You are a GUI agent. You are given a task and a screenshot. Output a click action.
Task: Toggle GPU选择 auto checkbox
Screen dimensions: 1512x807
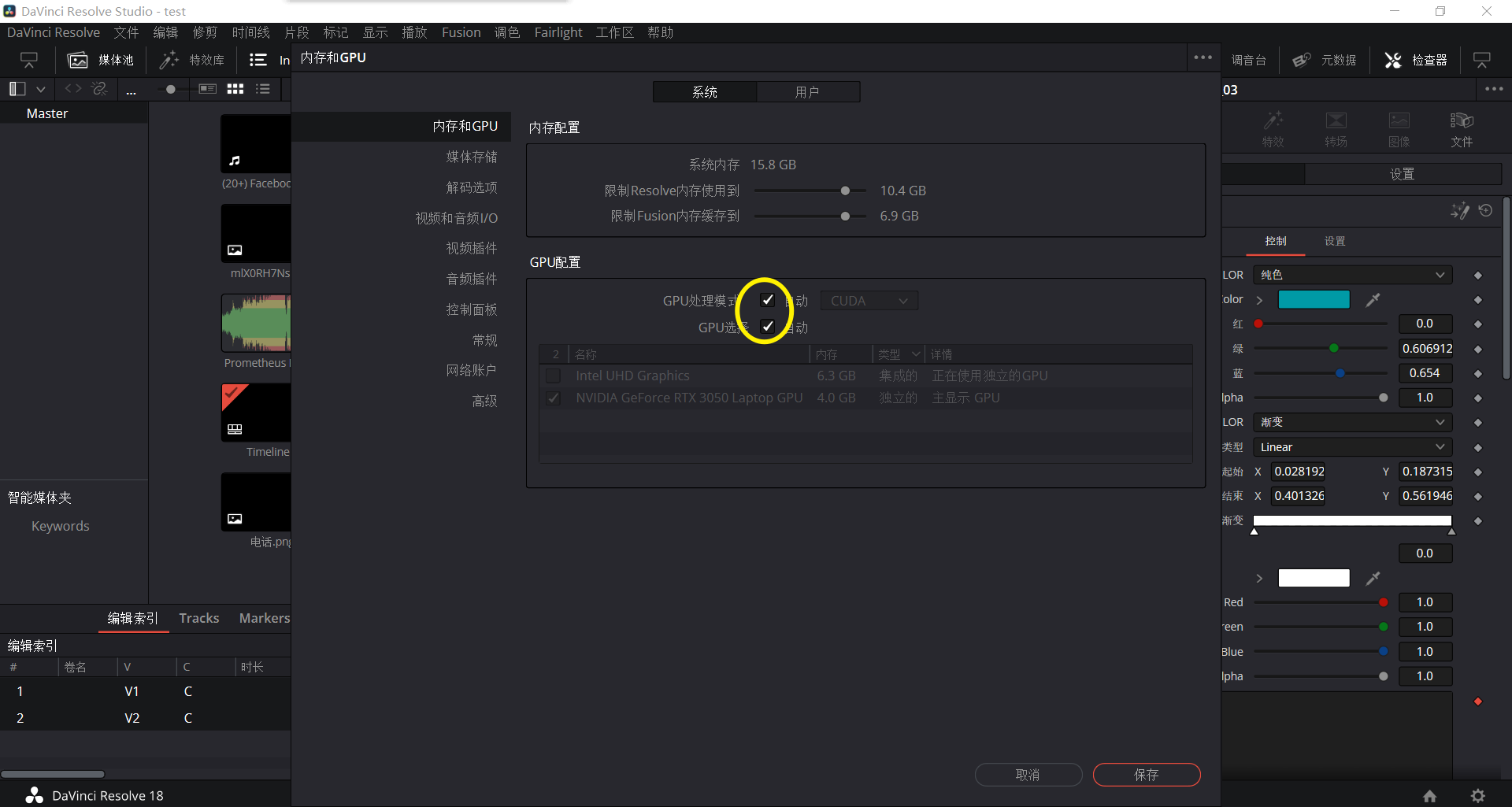tap(768, 326)
